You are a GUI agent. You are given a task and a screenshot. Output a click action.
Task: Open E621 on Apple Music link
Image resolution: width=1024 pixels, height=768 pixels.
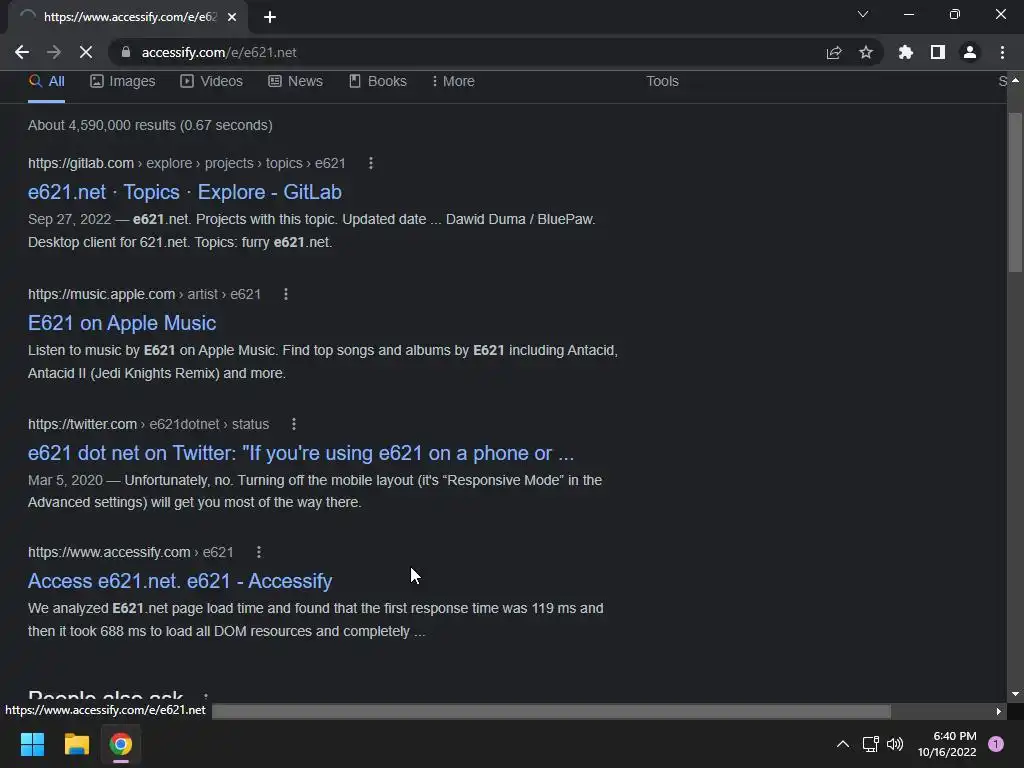[122, 323]
